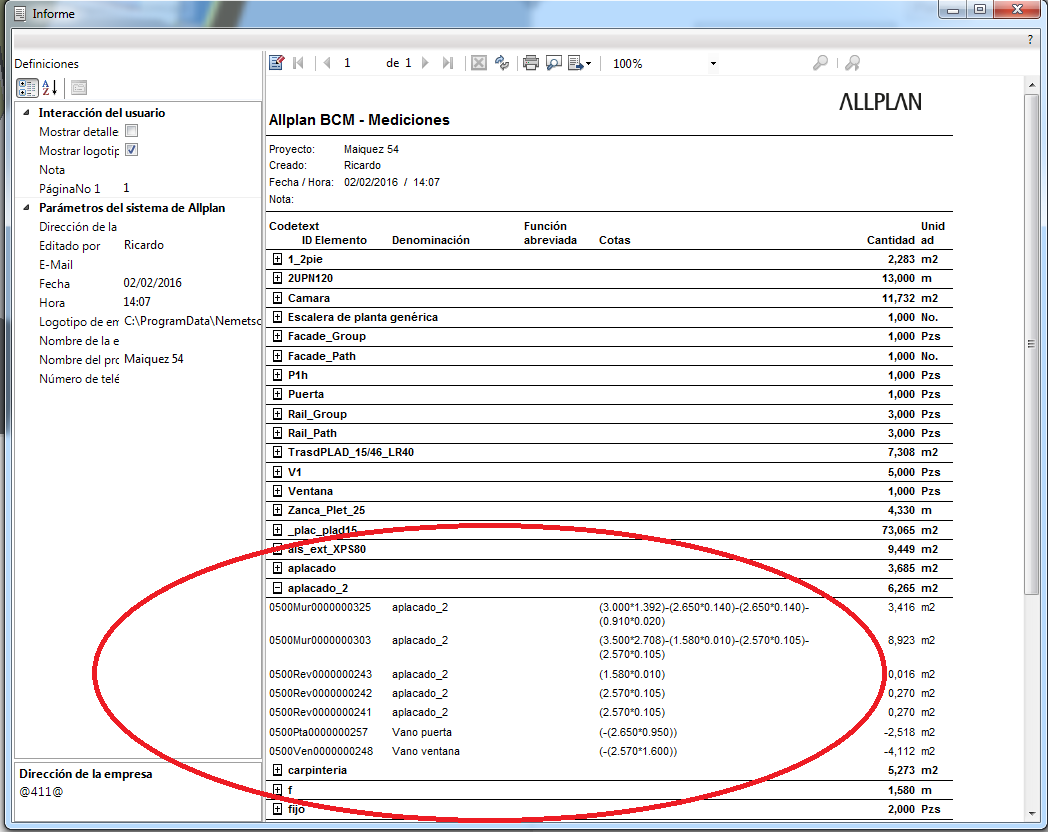
Task: Expand the Rail_Path row
Action: tap(277, 433)
